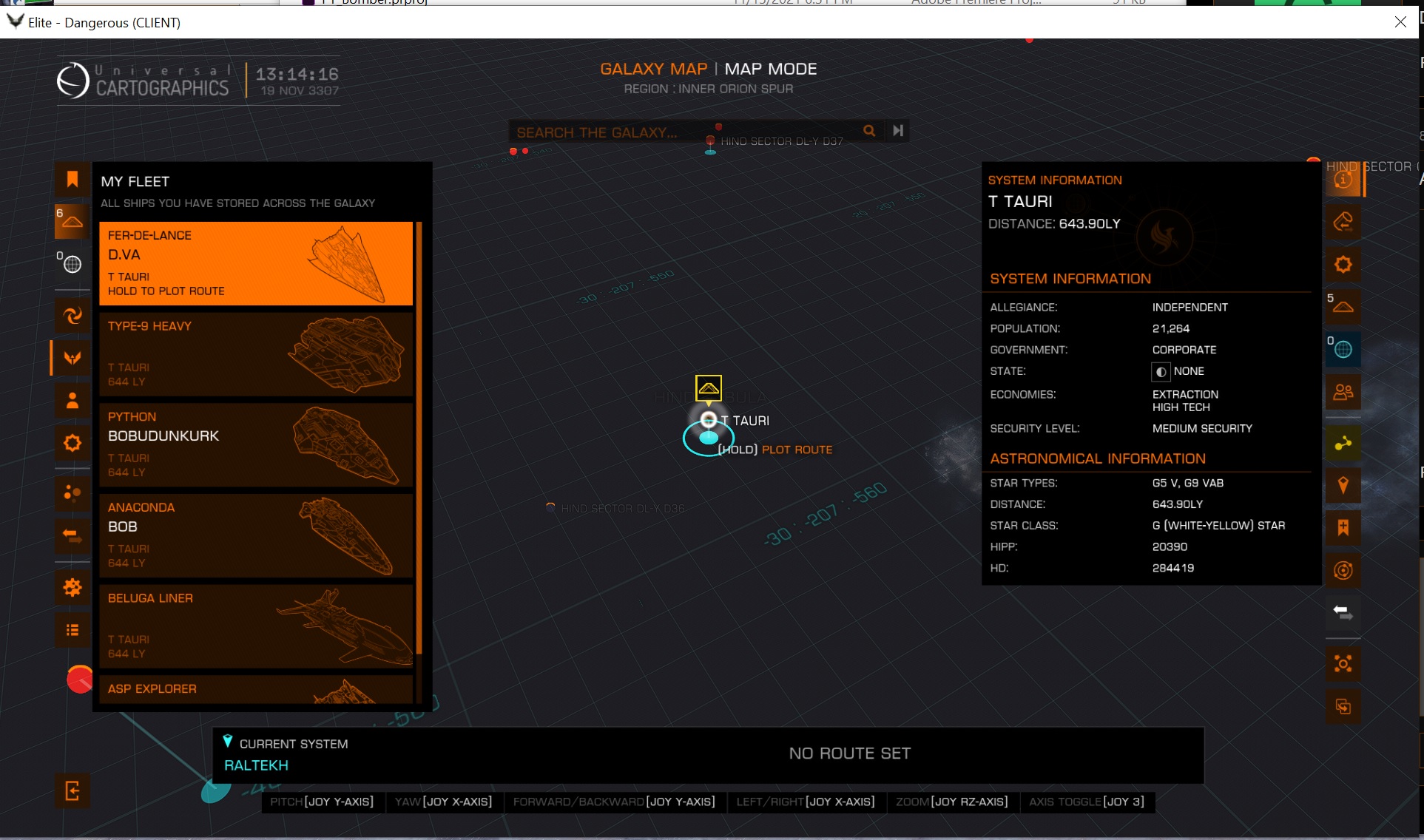This screenshot has height=840, width=1424.
Task: Select the Type-9 Heavy ship card
Action: click(256, 353)
